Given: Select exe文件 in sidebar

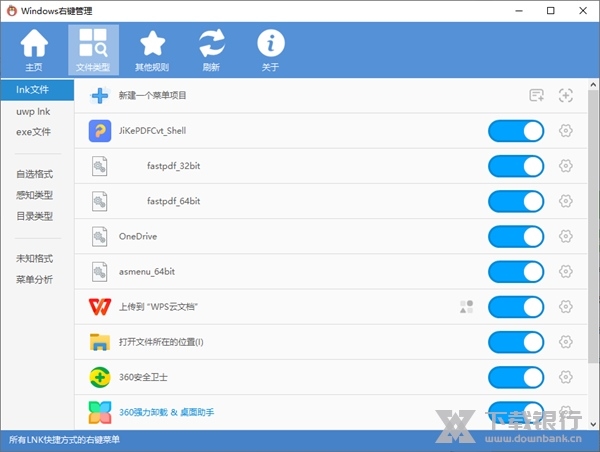Looking at the screenshot, I should (33, 132).
